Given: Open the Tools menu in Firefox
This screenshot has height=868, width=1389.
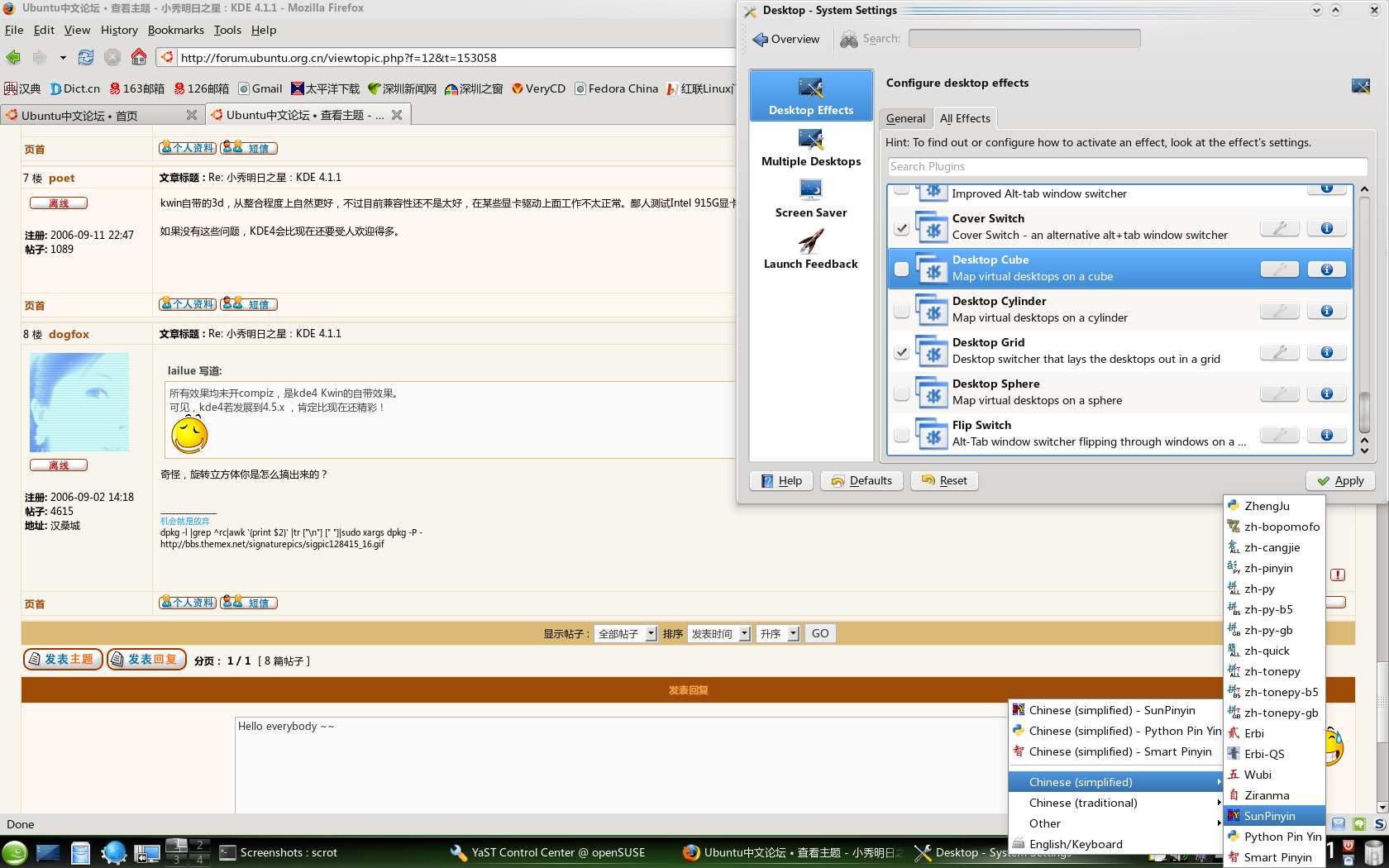Looking at the screenshot, I should click(x=227, y=30).
